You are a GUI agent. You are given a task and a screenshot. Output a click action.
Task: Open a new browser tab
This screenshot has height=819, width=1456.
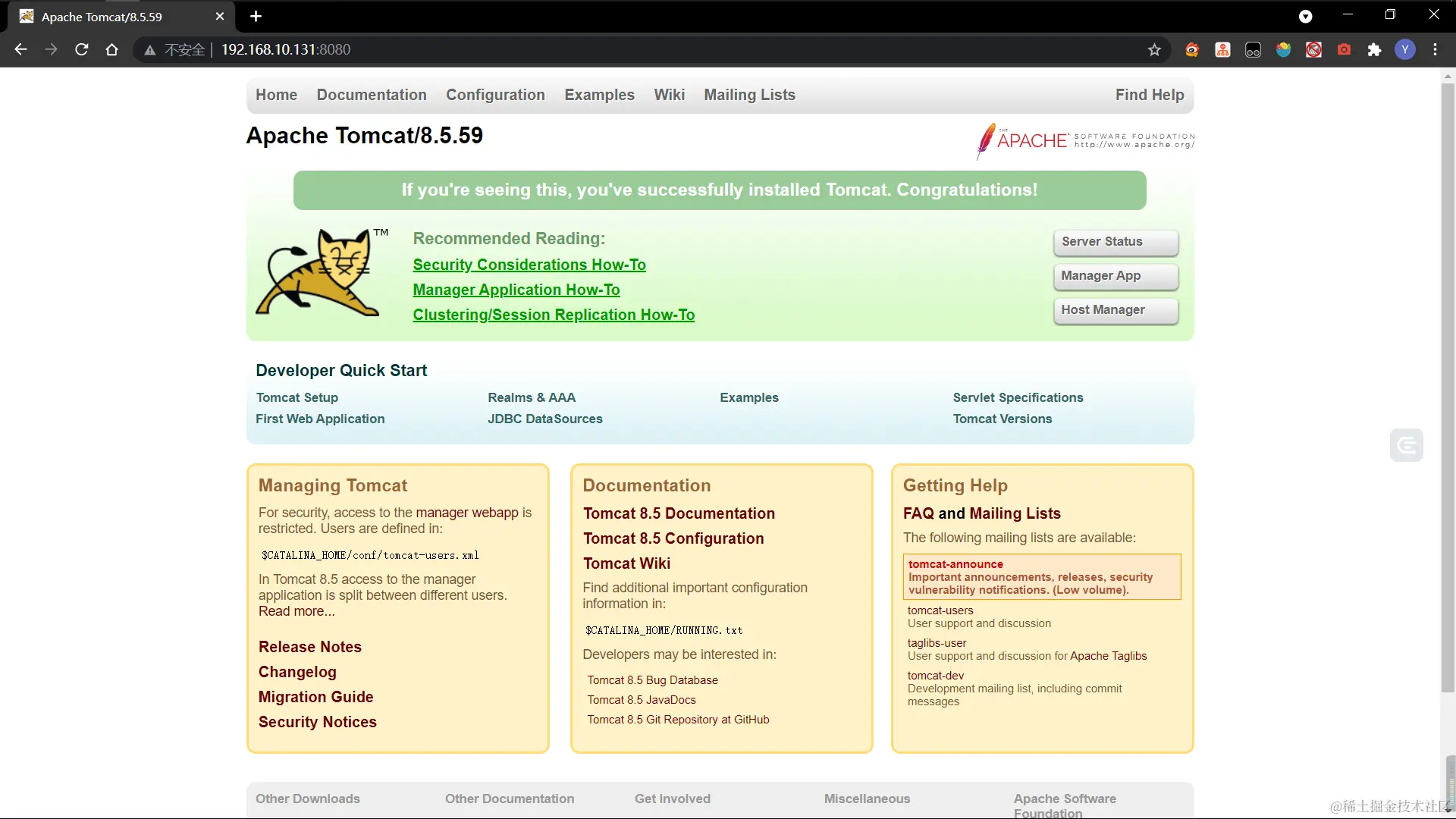(256, 17)
